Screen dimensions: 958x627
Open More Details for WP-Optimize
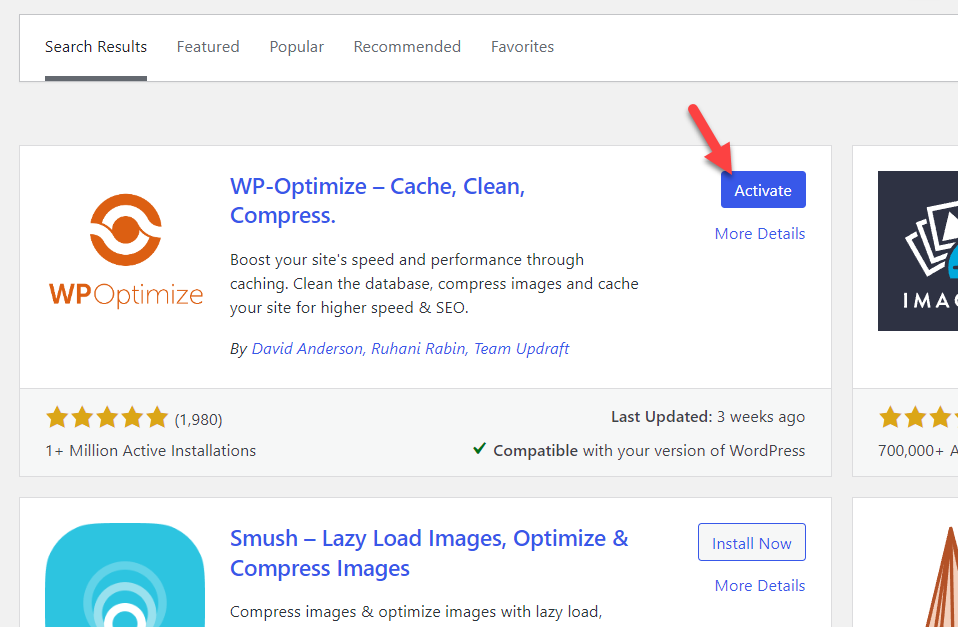pyautogui.click(x=760, y=233)
